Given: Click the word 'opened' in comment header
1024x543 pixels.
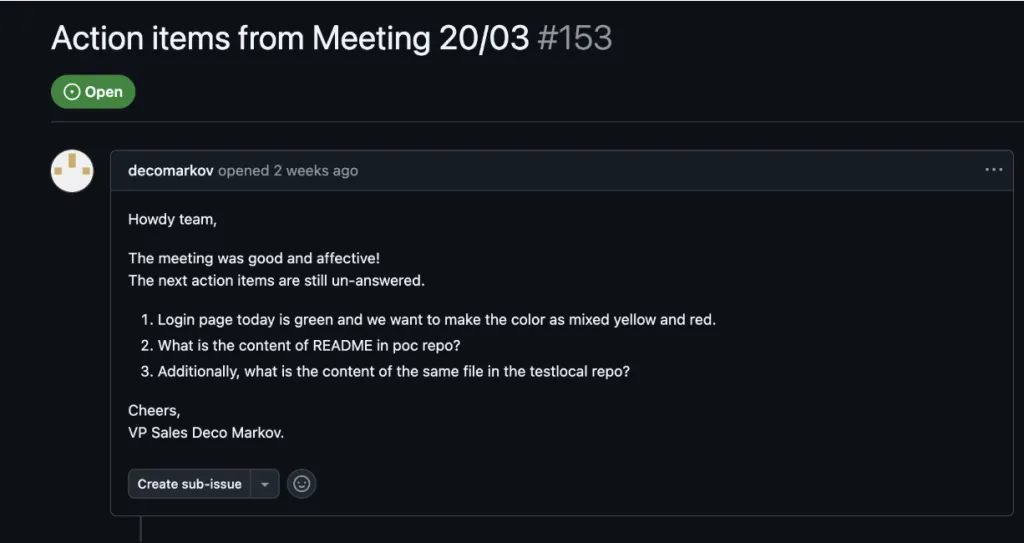Looking at the screenshot, I should tap(244, 171).
